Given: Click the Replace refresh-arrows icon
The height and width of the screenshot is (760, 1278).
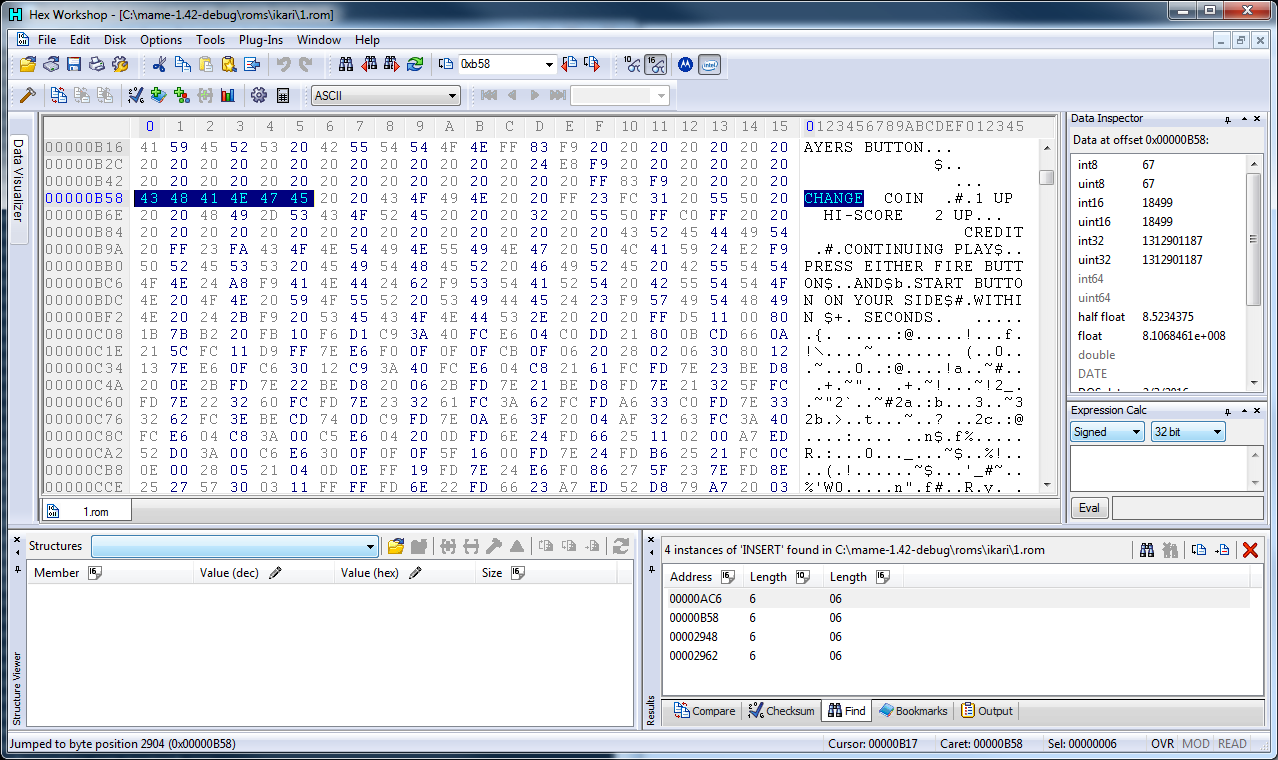Looking at the screenshot, I should [415, 65].
